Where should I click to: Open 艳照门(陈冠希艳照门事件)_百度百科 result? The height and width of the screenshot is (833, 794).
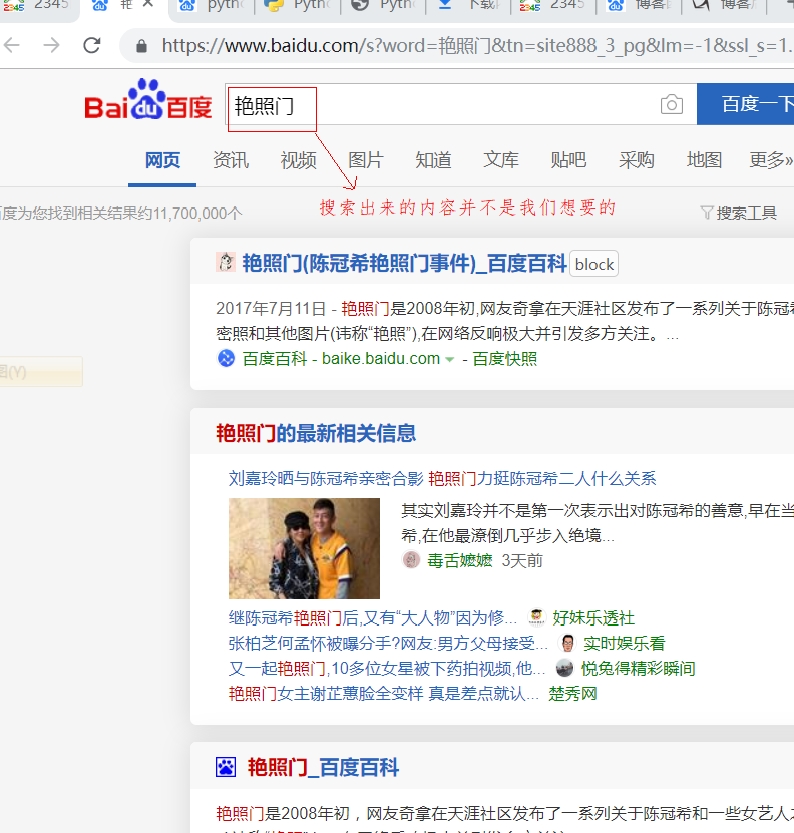pos(404,263)
